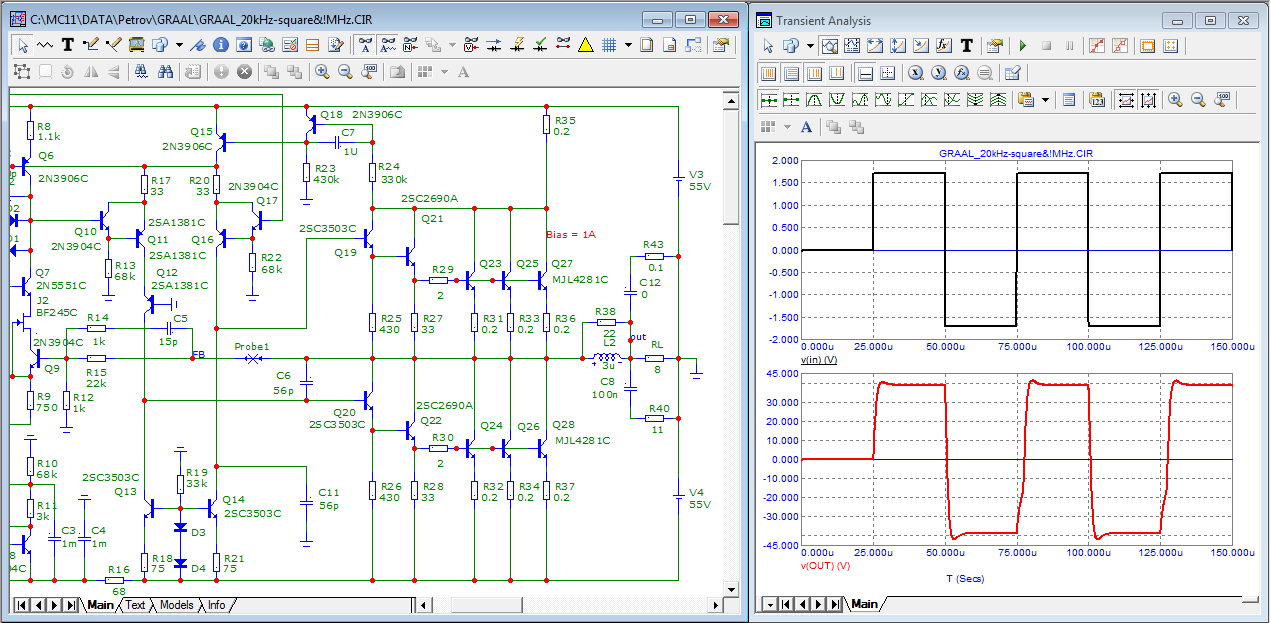Click the green Run analysis play button

pyautogui.click(x=1022, y=46)
